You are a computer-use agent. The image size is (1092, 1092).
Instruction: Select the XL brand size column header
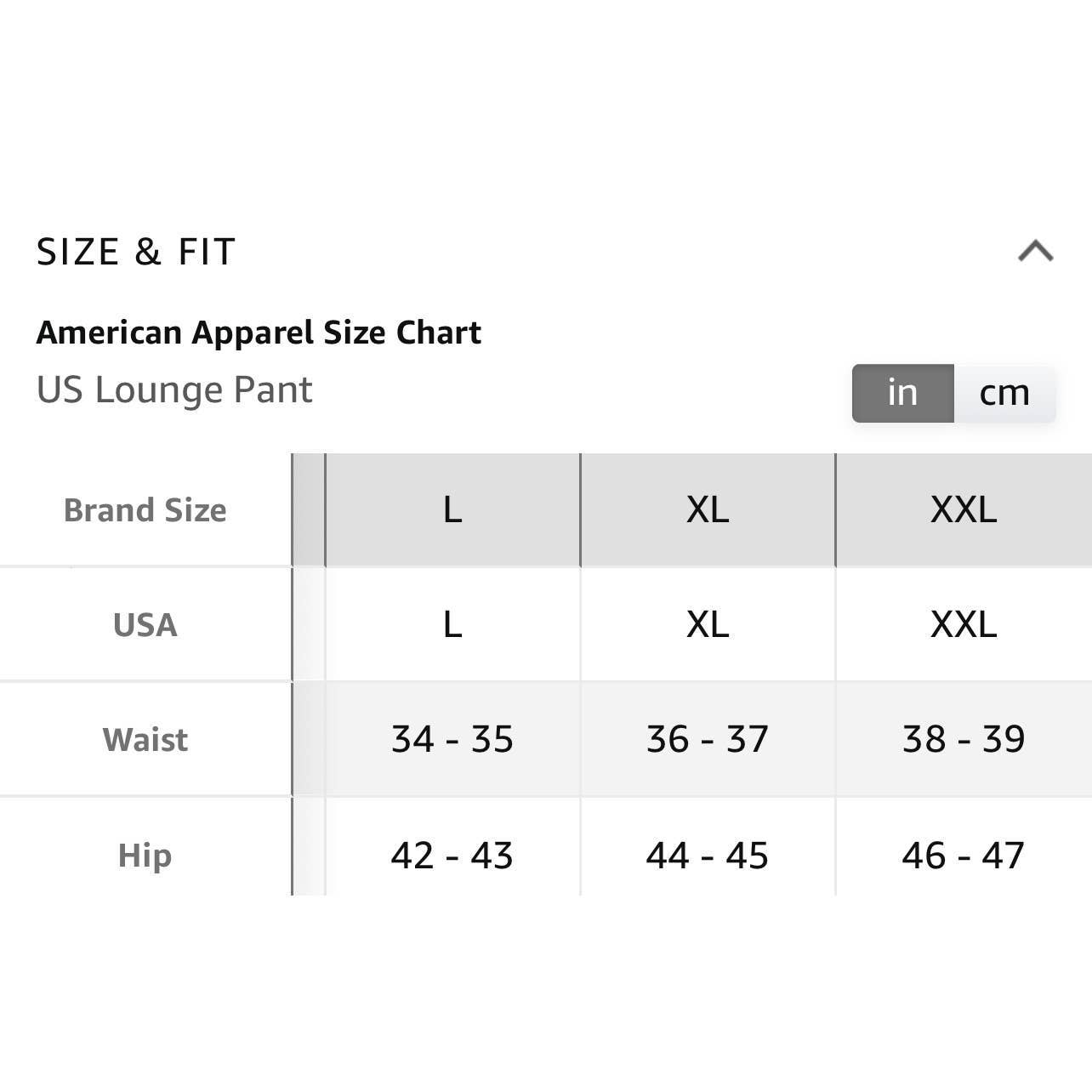(708, 510)
